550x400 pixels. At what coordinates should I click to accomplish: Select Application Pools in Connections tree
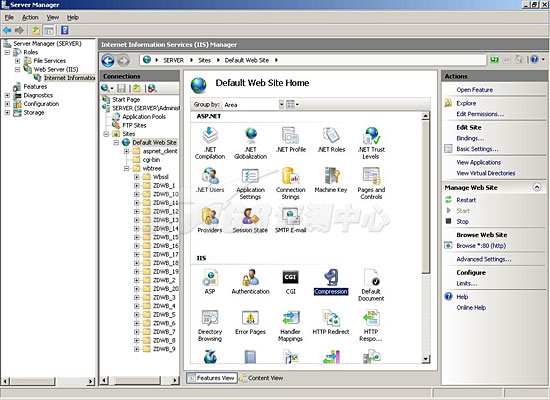(x=144, y=116)
